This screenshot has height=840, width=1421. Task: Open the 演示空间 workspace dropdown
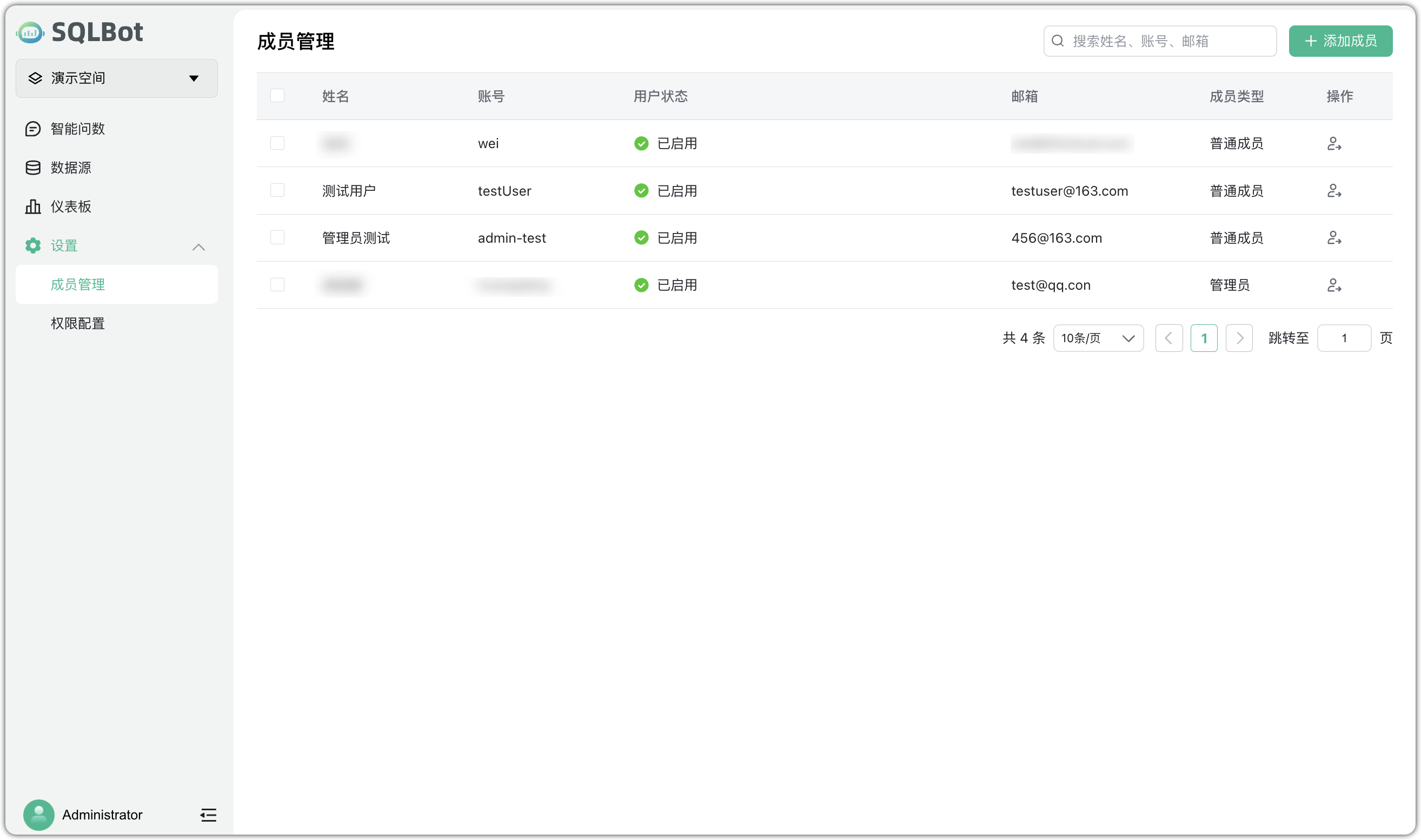click(116, 78)
